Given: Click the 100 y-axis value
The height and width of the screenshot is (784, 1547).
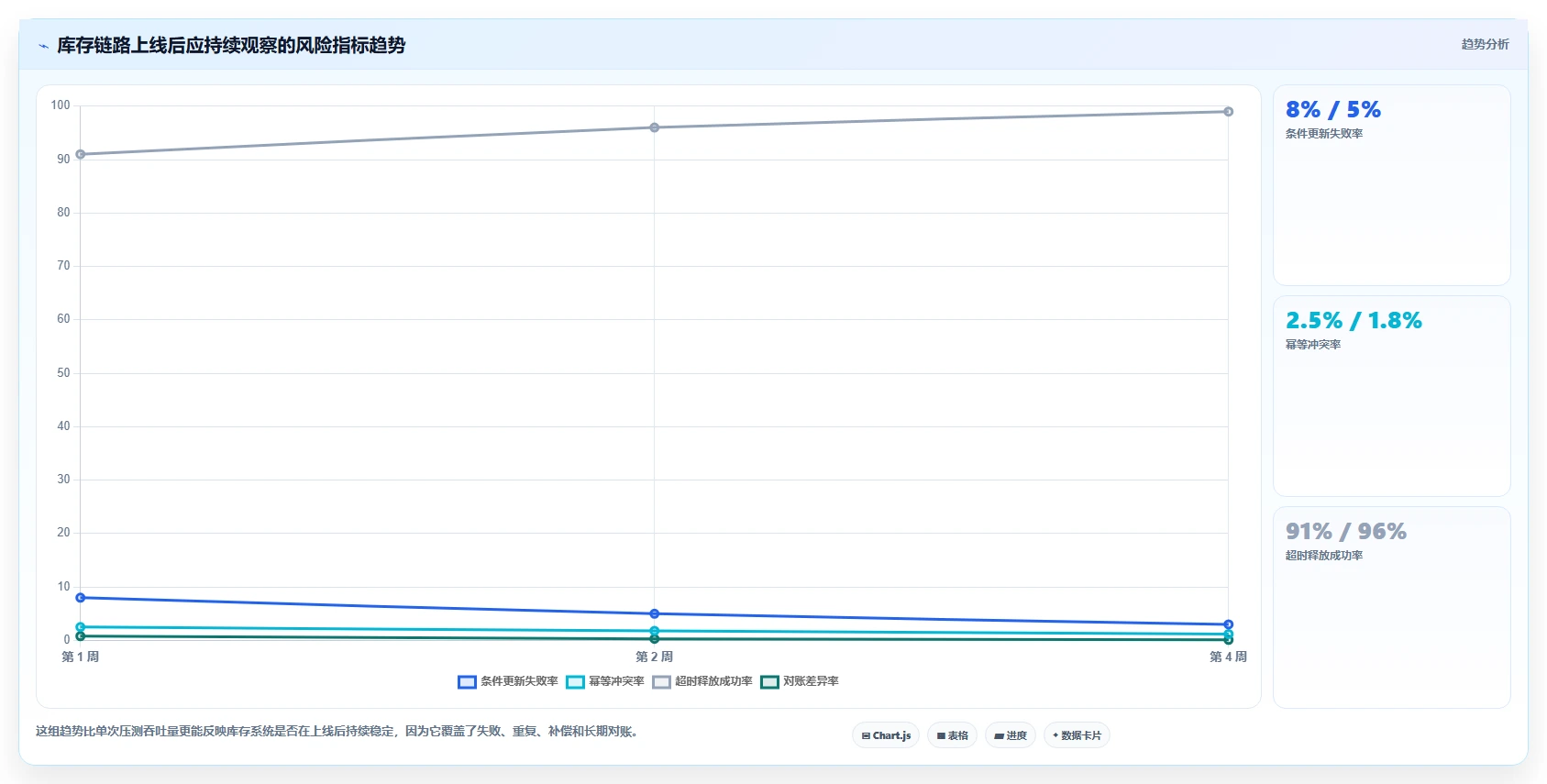Looking at the screenshot, I should pyautogui.click(x=61, y=105).
